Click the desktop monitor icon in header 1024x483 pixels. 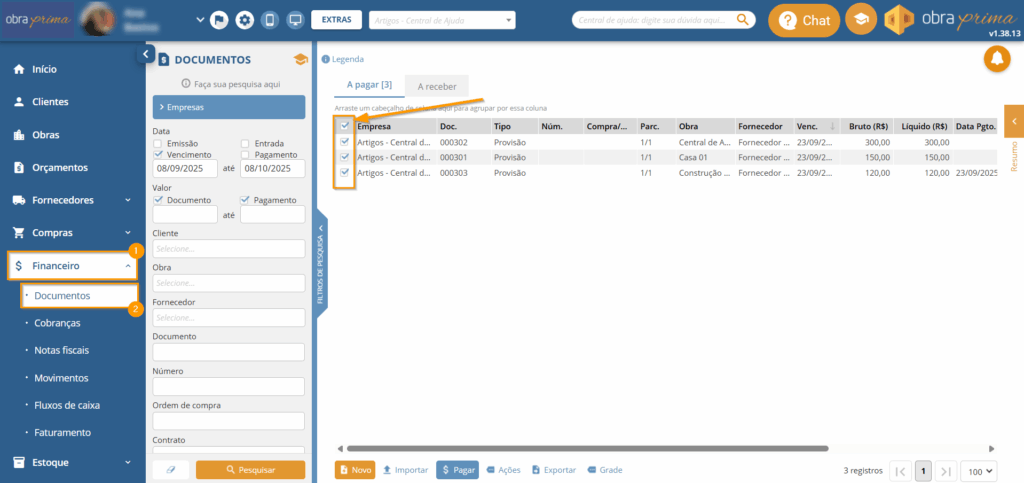pyautogui.click(x=294, y=20)
